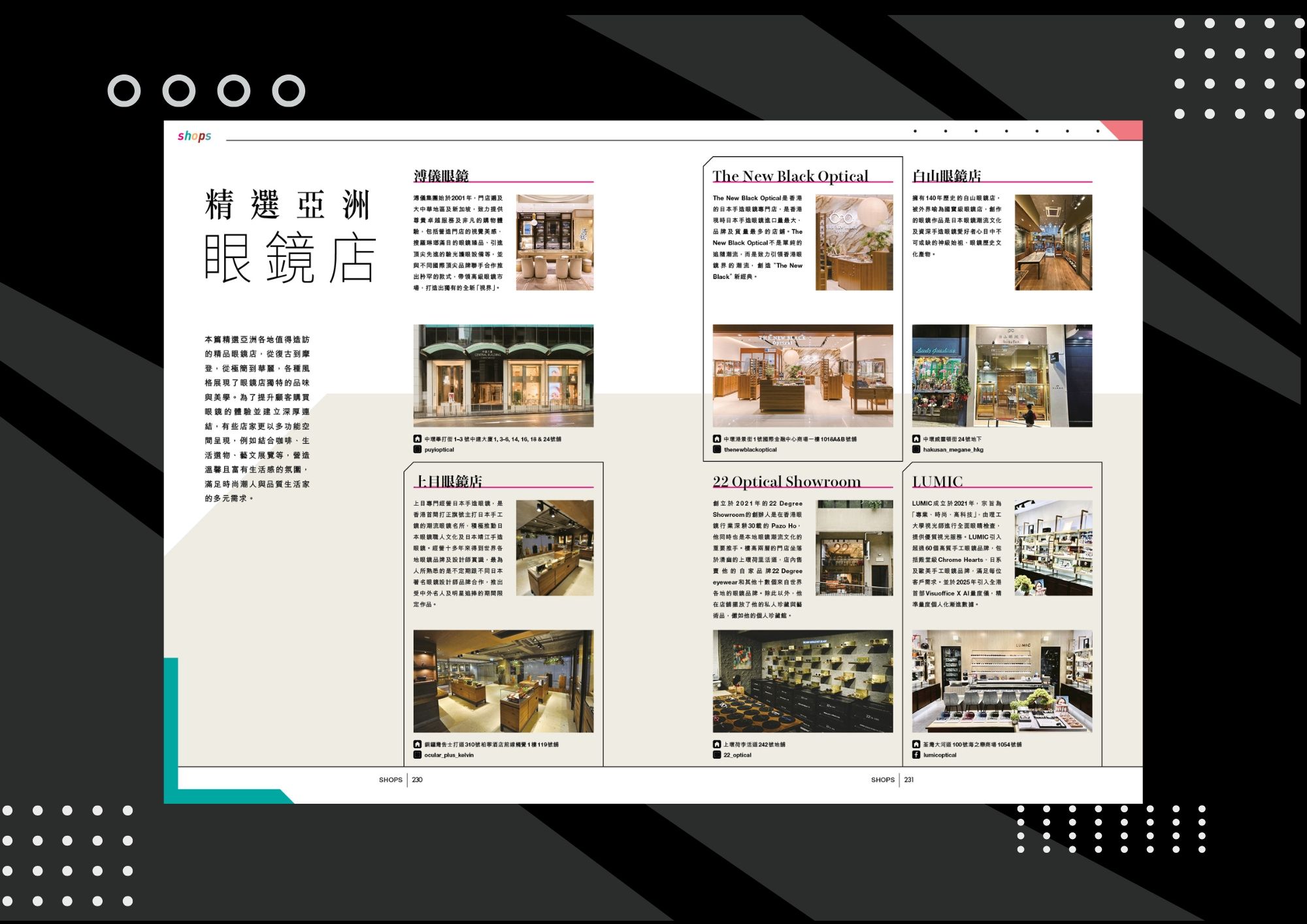Select the 溥儀眼鏡 shop heading
The image size is (1307, 924).
click(441, 175)
